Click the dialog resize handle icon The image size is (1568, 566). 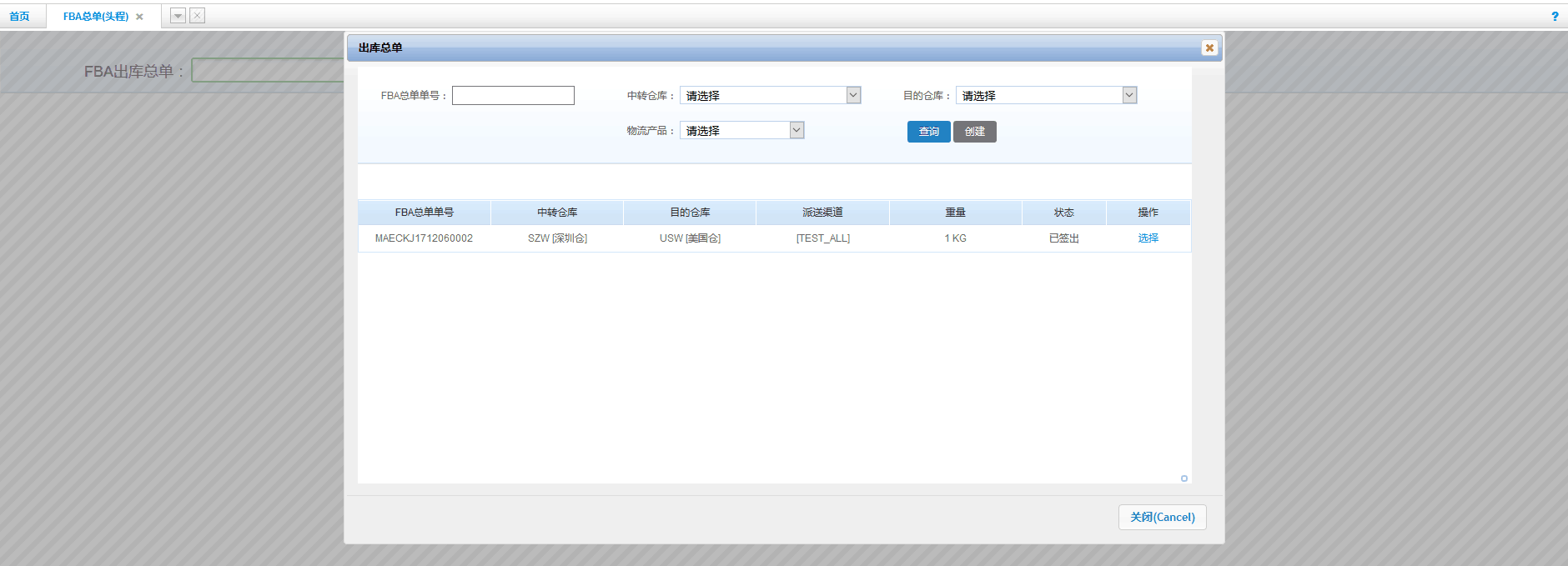pyautogui.click(x=1184, y=478)
